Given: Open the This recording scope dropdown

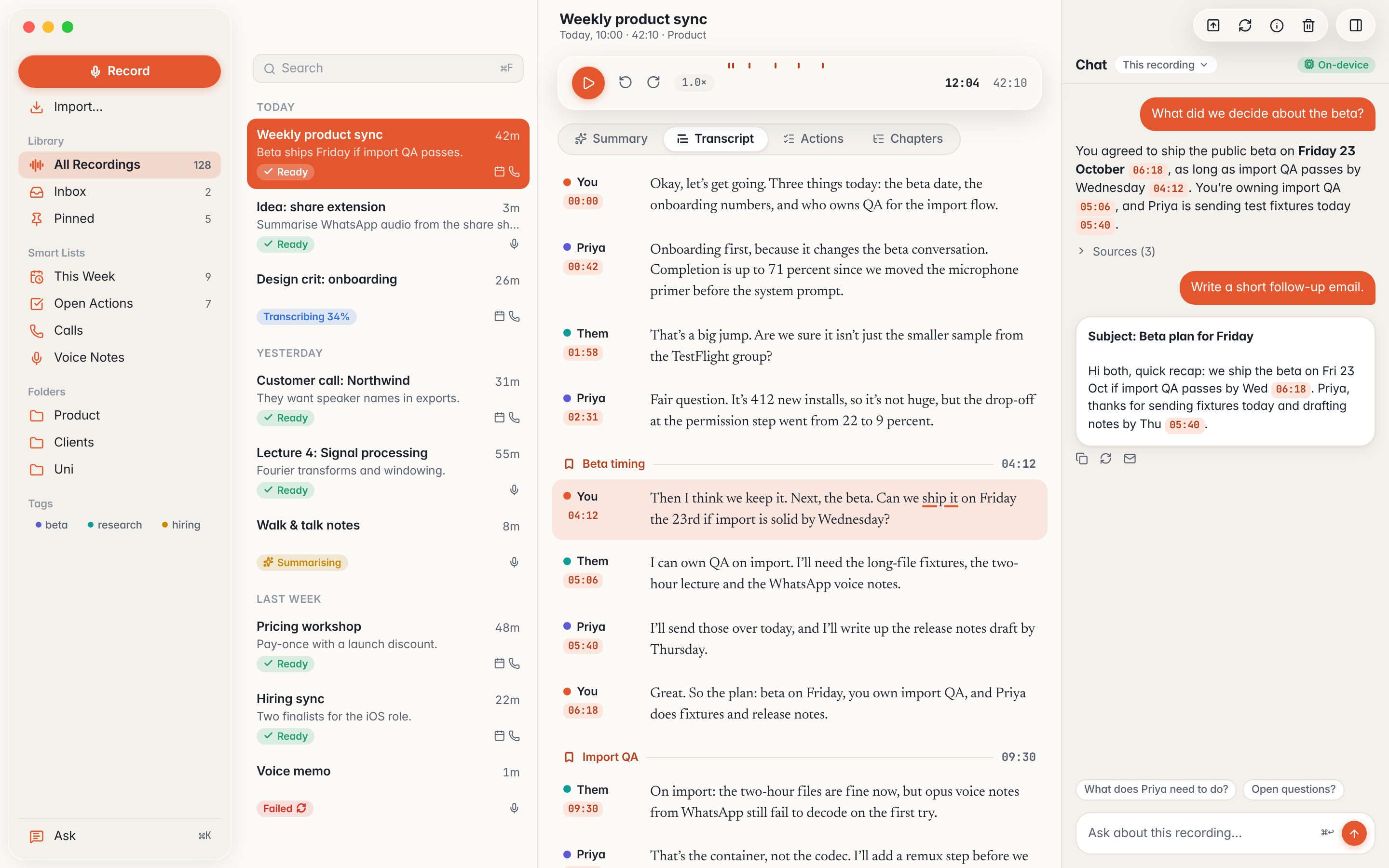Looking at the screenshot, I should (1165, 65).
